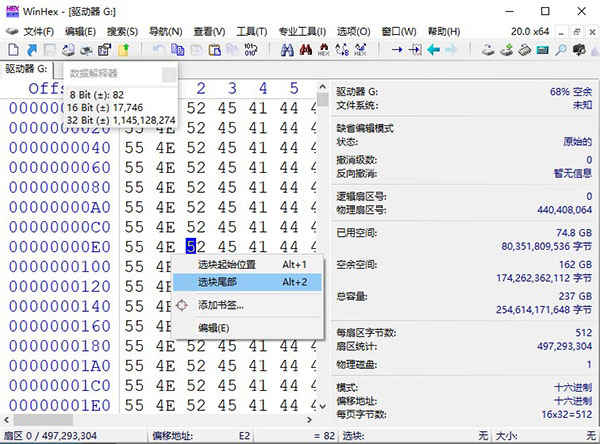
Task: Click the status bar 偏移地址 E2 field
Action: [x=201, y=436]
